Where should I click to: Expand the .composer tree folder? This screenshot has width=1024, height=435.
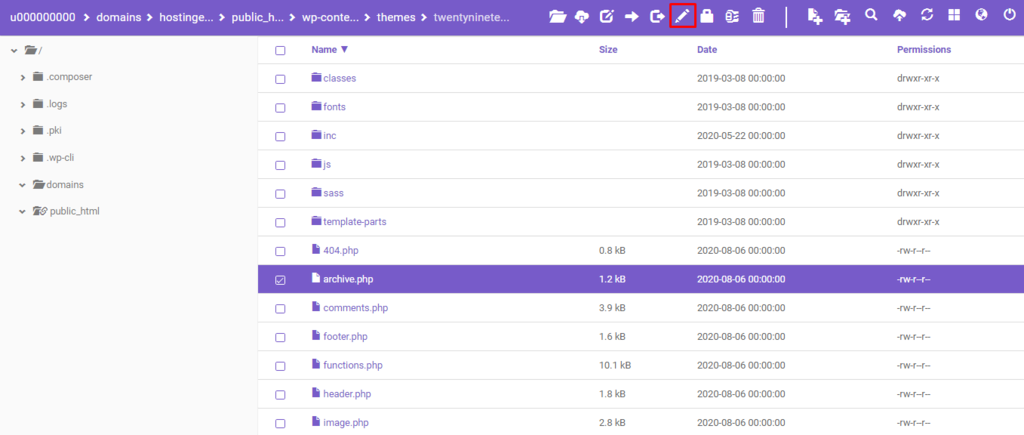point(23,77)
